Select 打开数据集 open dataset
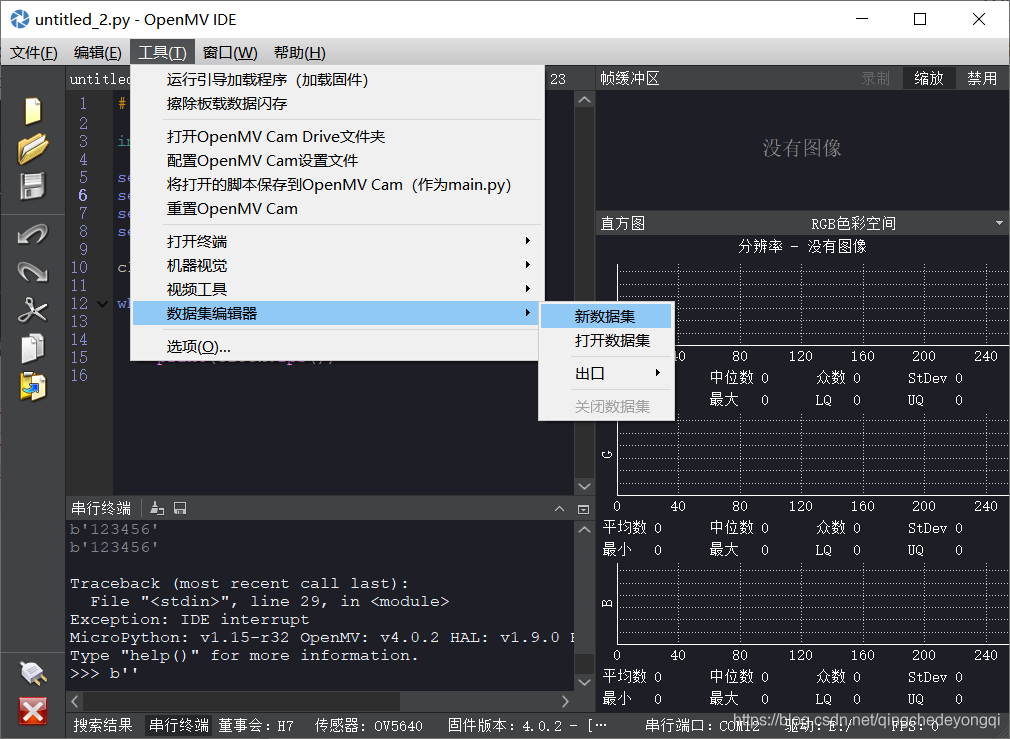Screen dimensions: 1010x739 click(x=606, y=340)
